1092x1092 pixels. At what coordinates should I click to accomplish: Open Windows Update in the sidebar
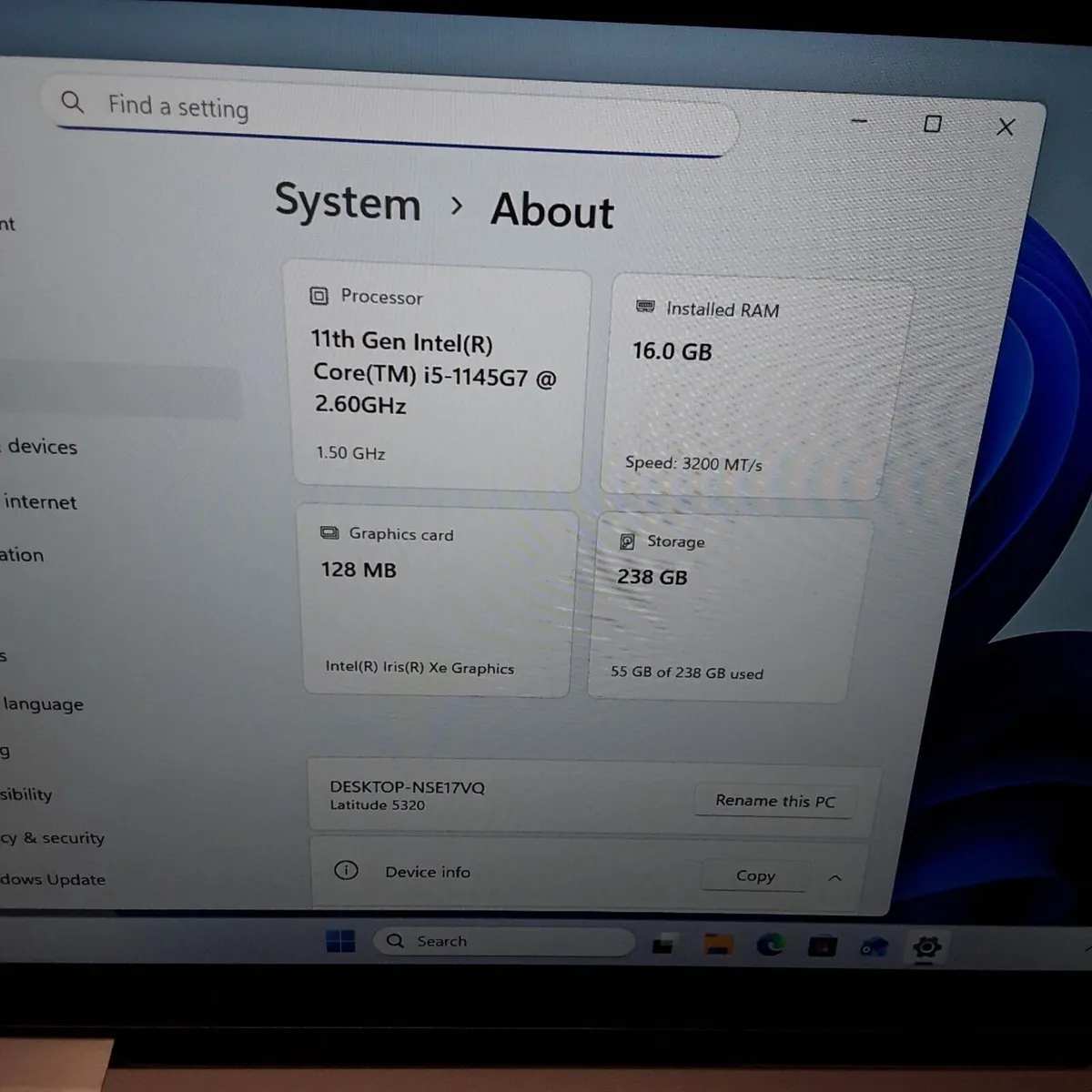coord(53,879)
